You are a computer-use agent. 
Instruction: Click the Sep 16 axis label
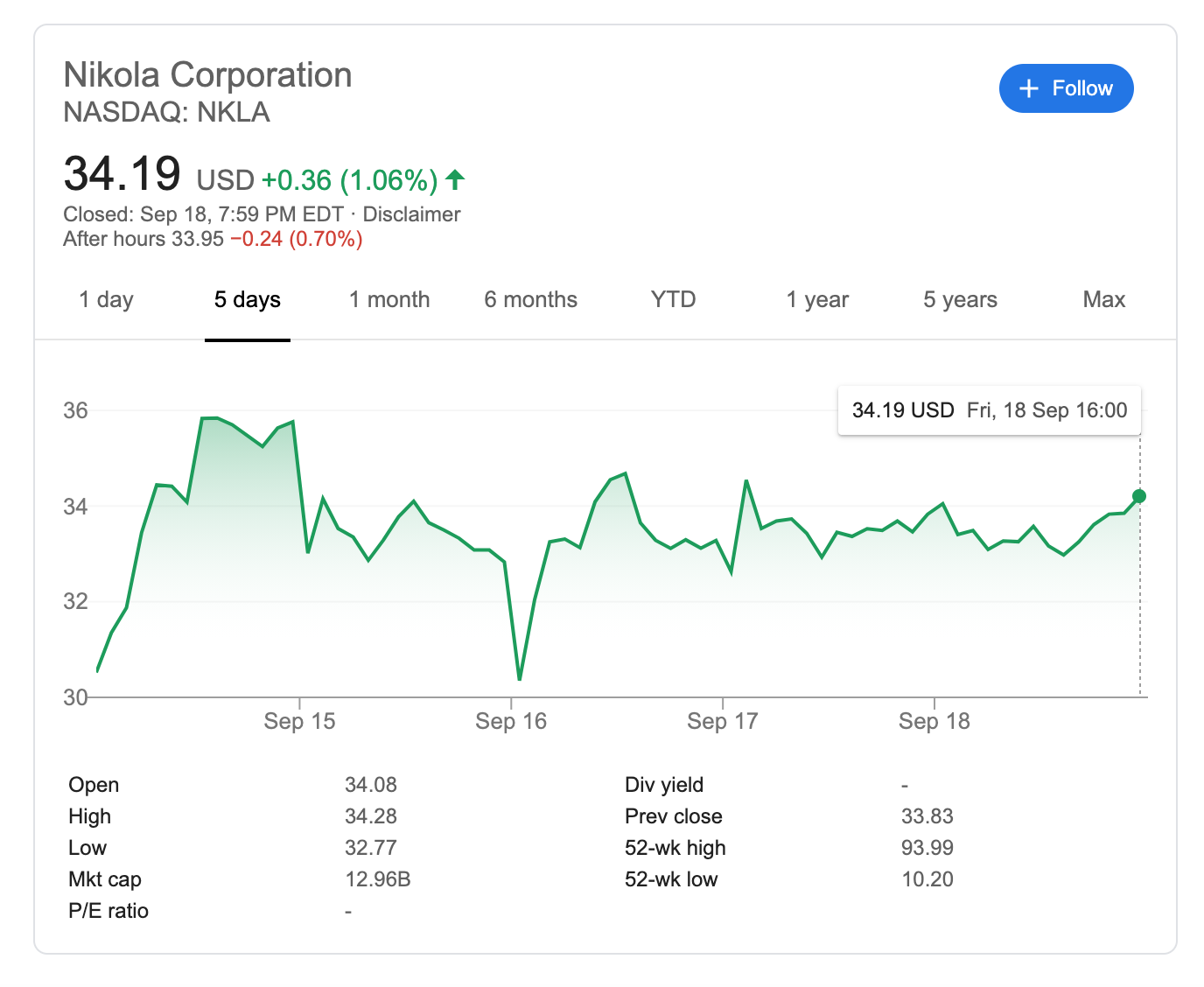click(x=511, y=721)
